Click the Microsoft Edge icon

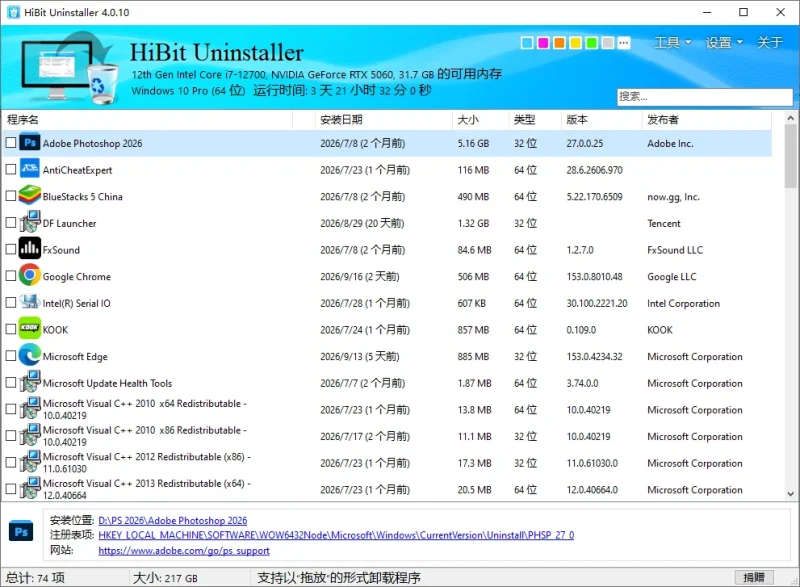click(30, 355)
